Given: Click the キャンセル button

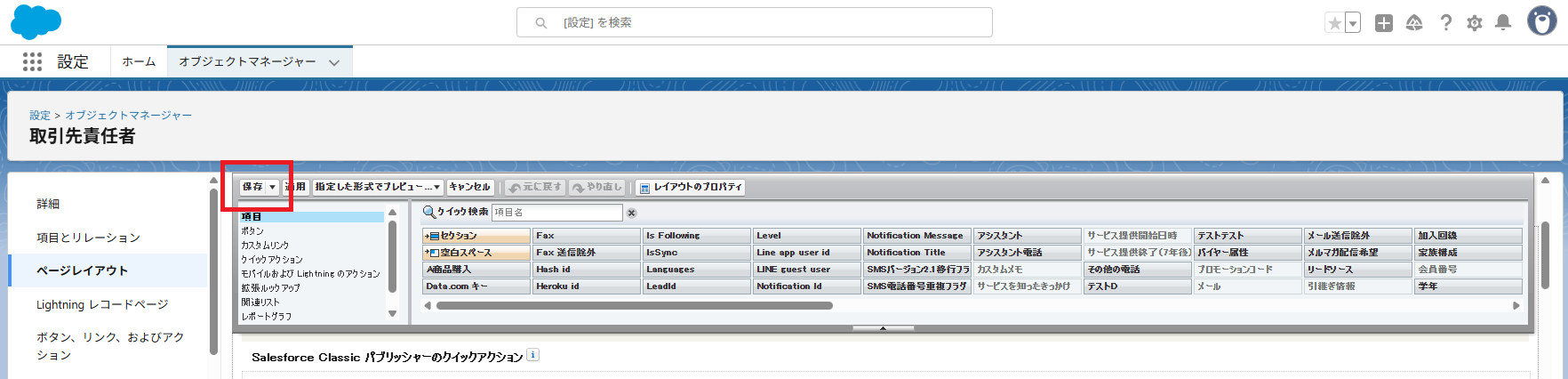Looking at the screenshot, I should pyautogui.click(x=469, y=187).
